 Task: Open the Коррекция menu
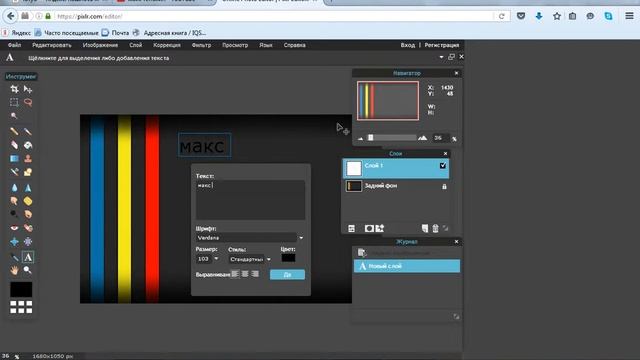[x=167, y=45]
